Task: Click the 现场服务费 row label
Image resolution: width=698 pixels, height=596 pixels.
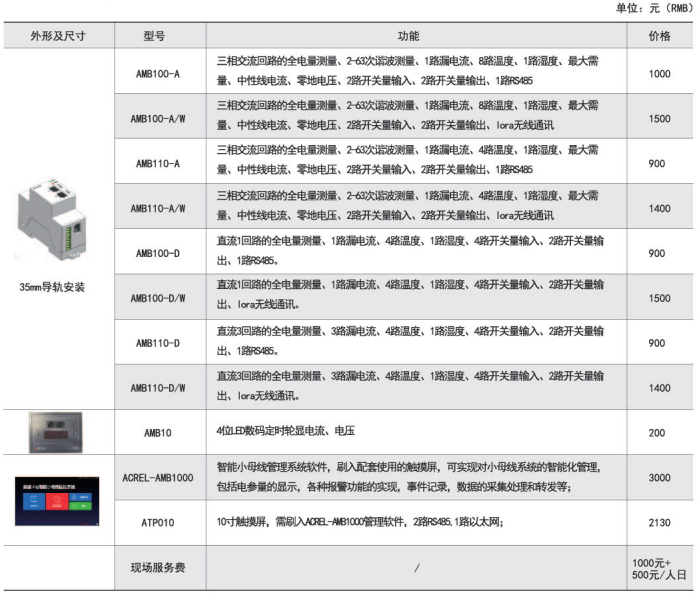Action: [157, 568]
